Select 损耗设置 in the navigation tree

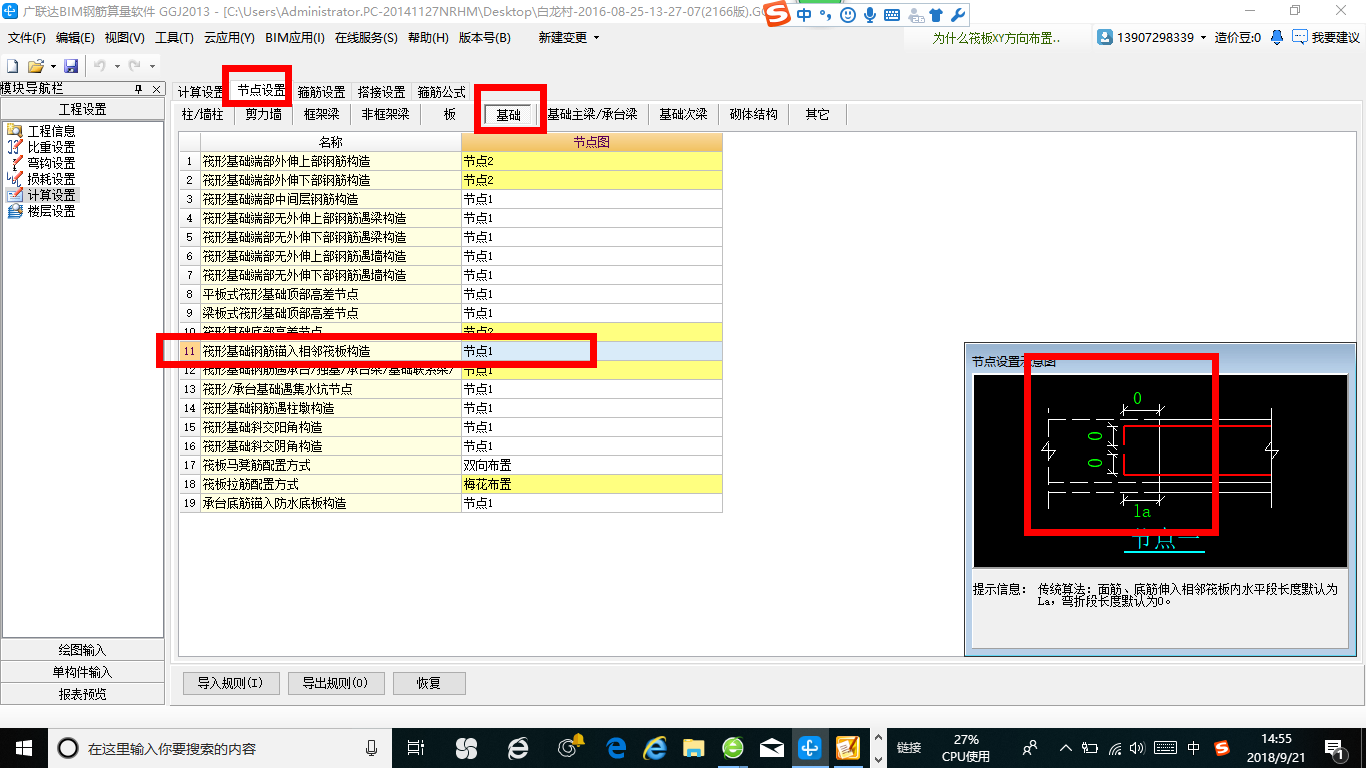click(50, 179)
